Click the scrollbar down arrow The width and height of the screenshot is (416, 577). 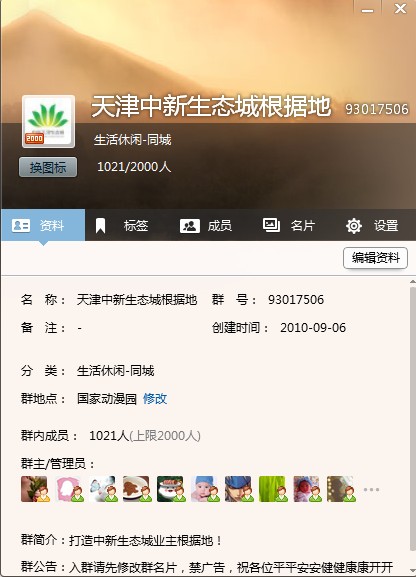tap(412, 571)
